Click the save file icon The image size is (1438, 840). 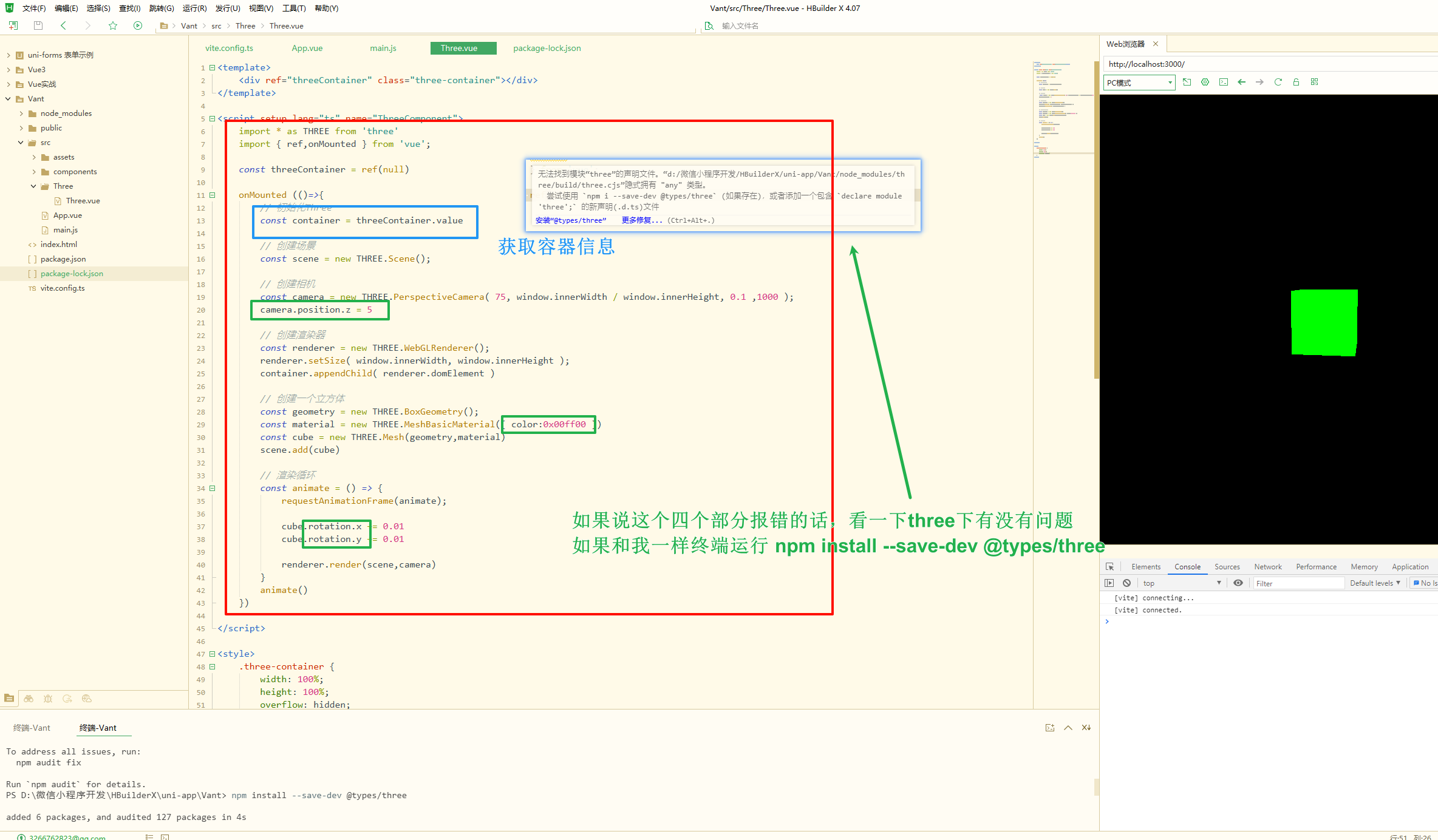pyautogui.click(x=38, y=25)
